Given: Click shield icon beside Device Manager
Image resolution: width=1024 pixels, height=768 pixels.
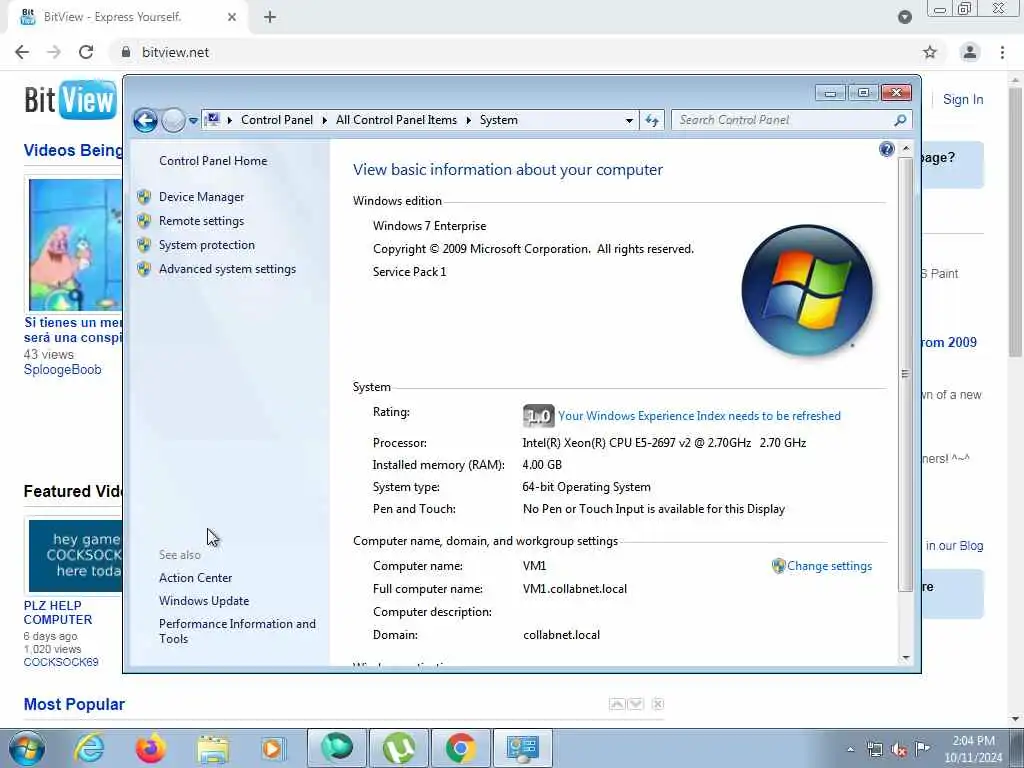Looking at the screenshot, I should pyautogui.click(x=144, y=197).
